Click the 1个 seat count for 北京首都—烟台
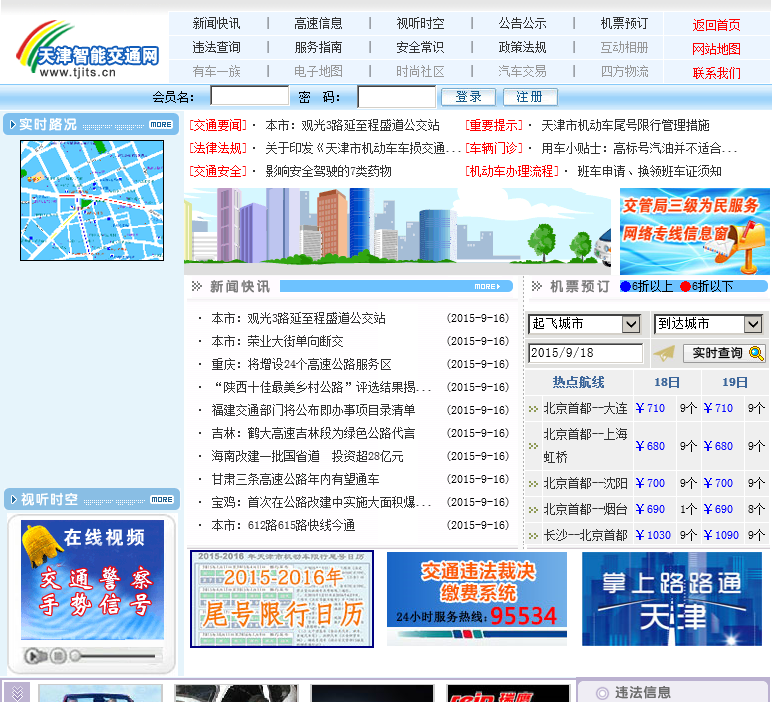This screenshot has height=702, width=772. pyautogui.click(x=688, y=510)
